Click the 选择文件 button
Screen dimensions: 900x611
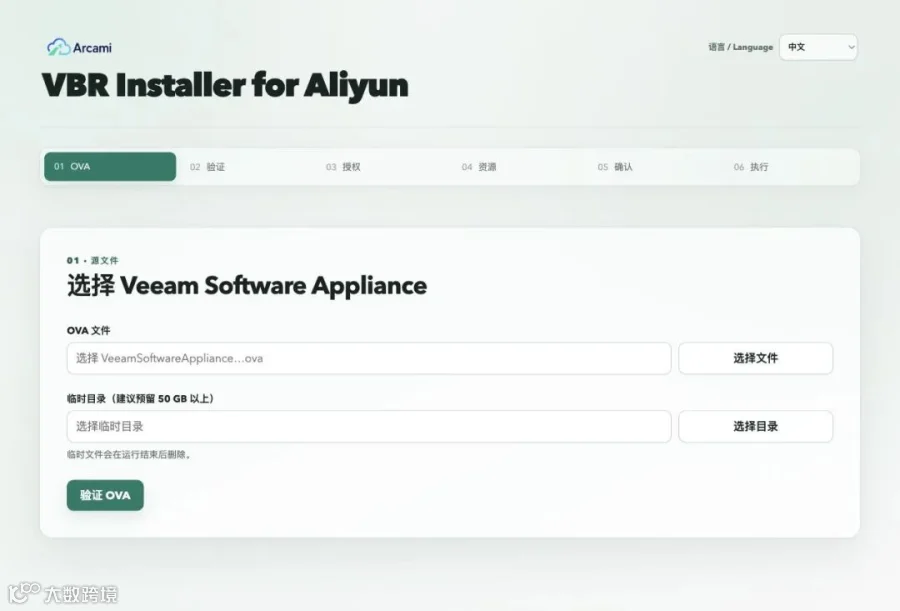[755, 358]
